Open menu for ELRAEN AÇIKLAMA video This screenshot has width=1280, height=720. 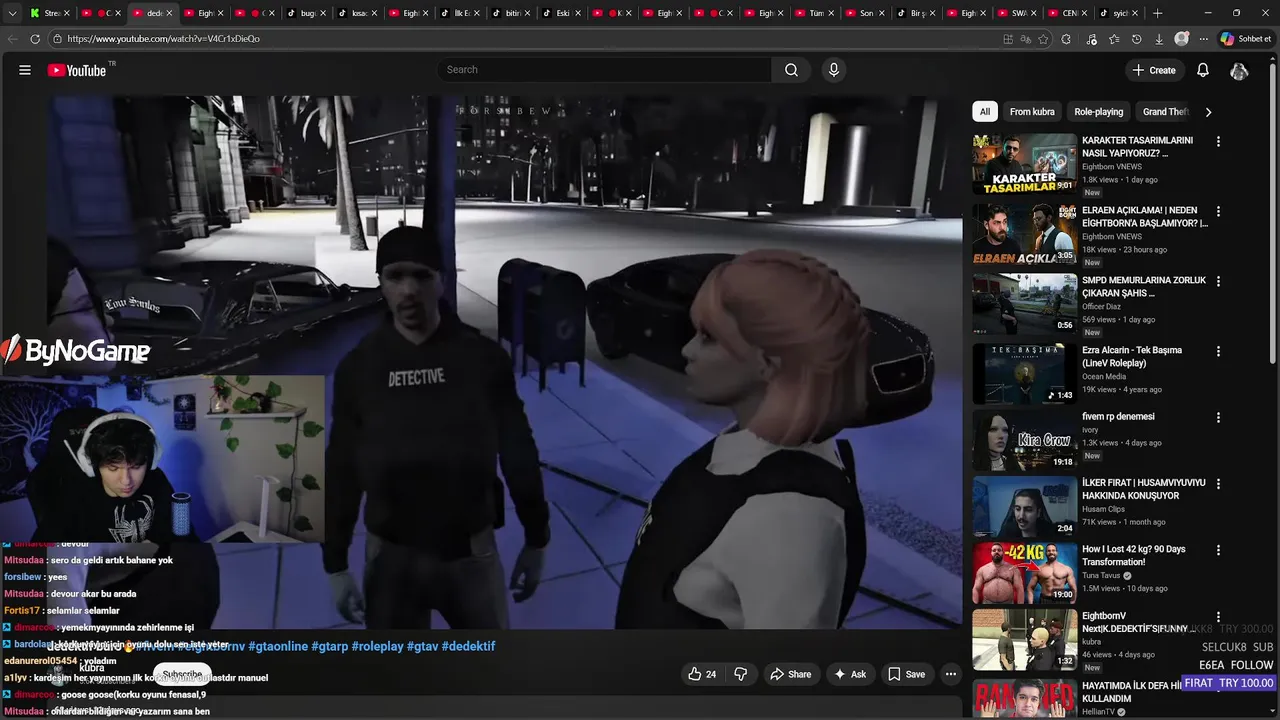pyautogui.click(x=1218, y=212)
